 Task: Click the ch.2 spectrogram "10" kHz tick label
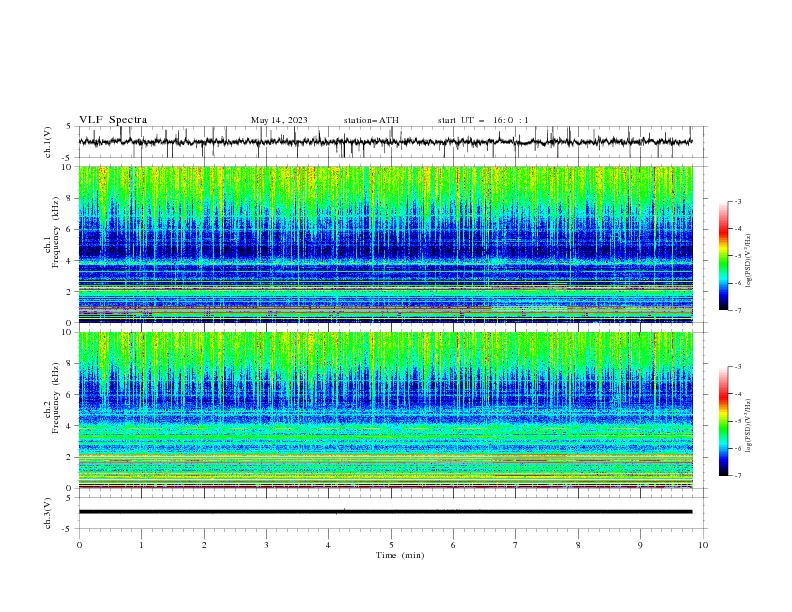[x=66, y=332]
